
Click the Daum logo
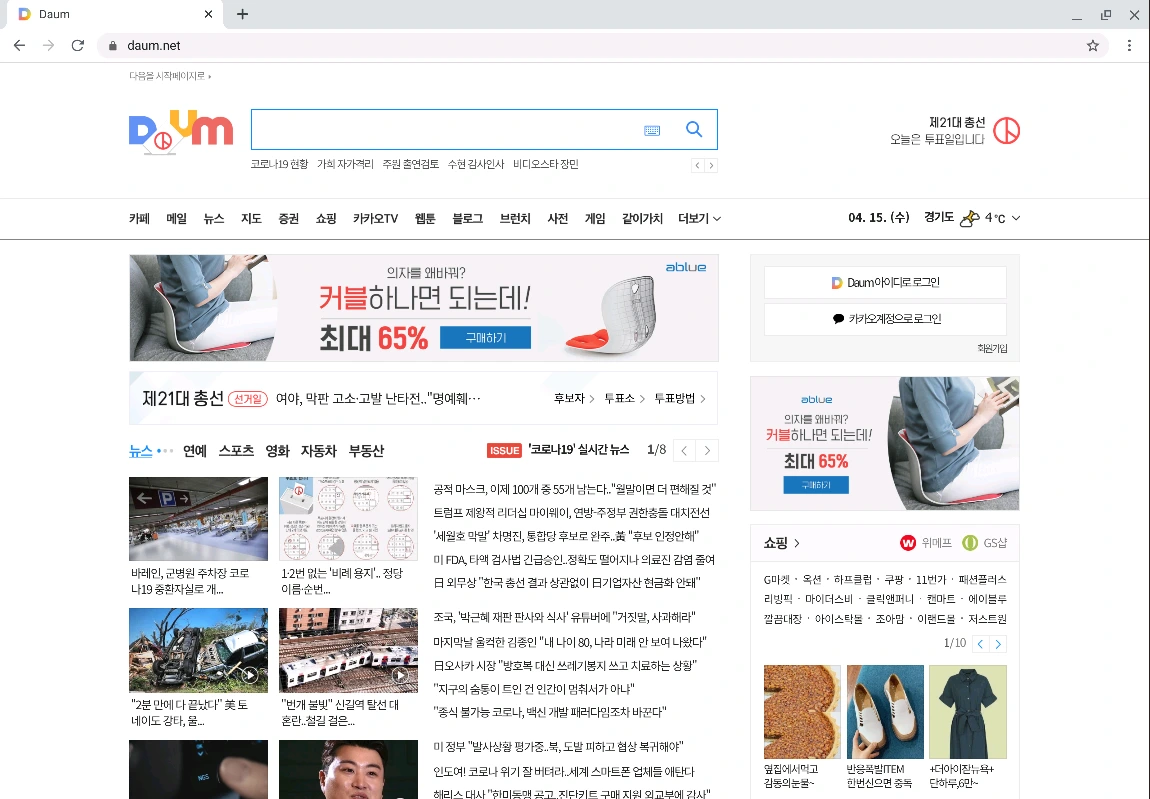pos(180,132)
